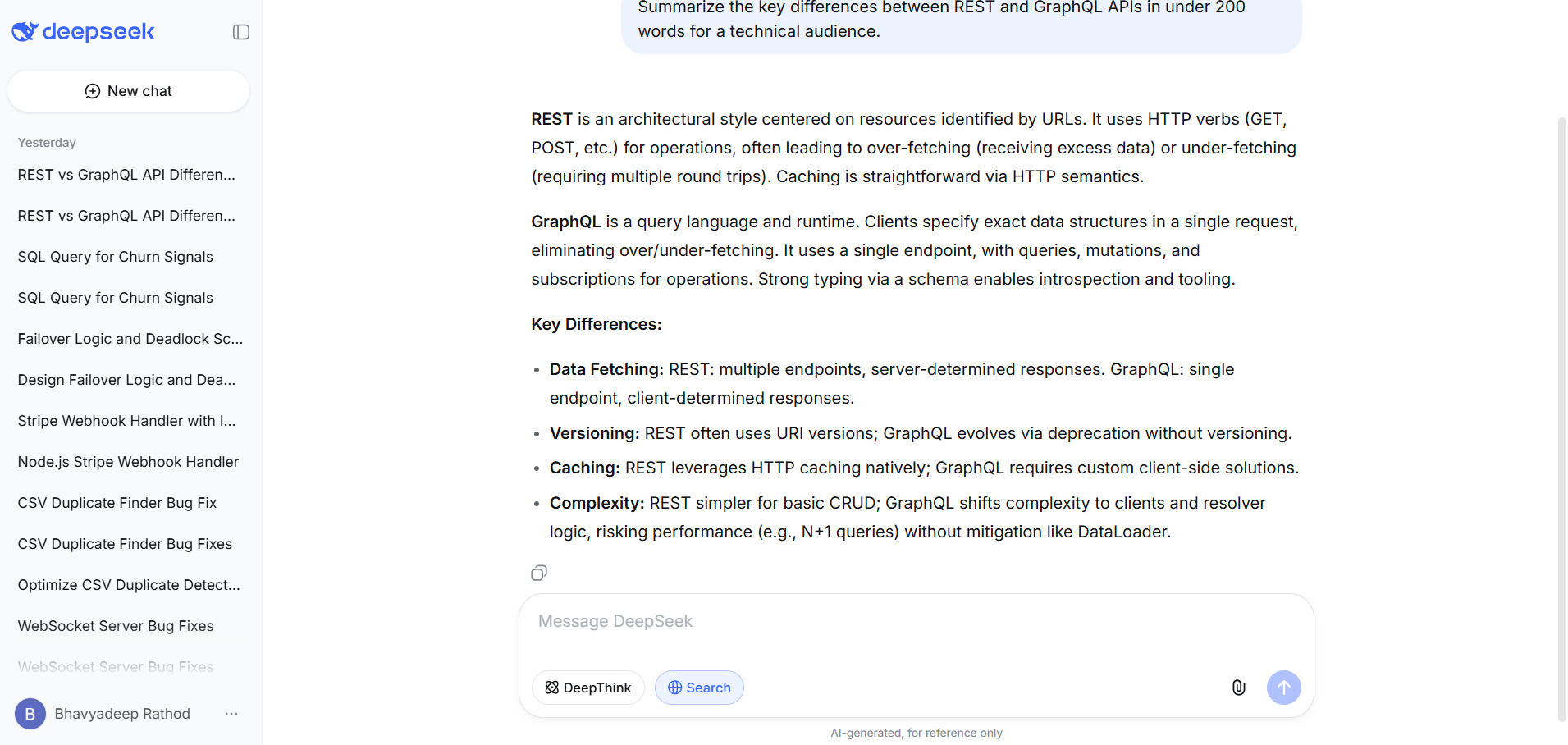Click the DeepSeek logo

(x=83, y=31)
